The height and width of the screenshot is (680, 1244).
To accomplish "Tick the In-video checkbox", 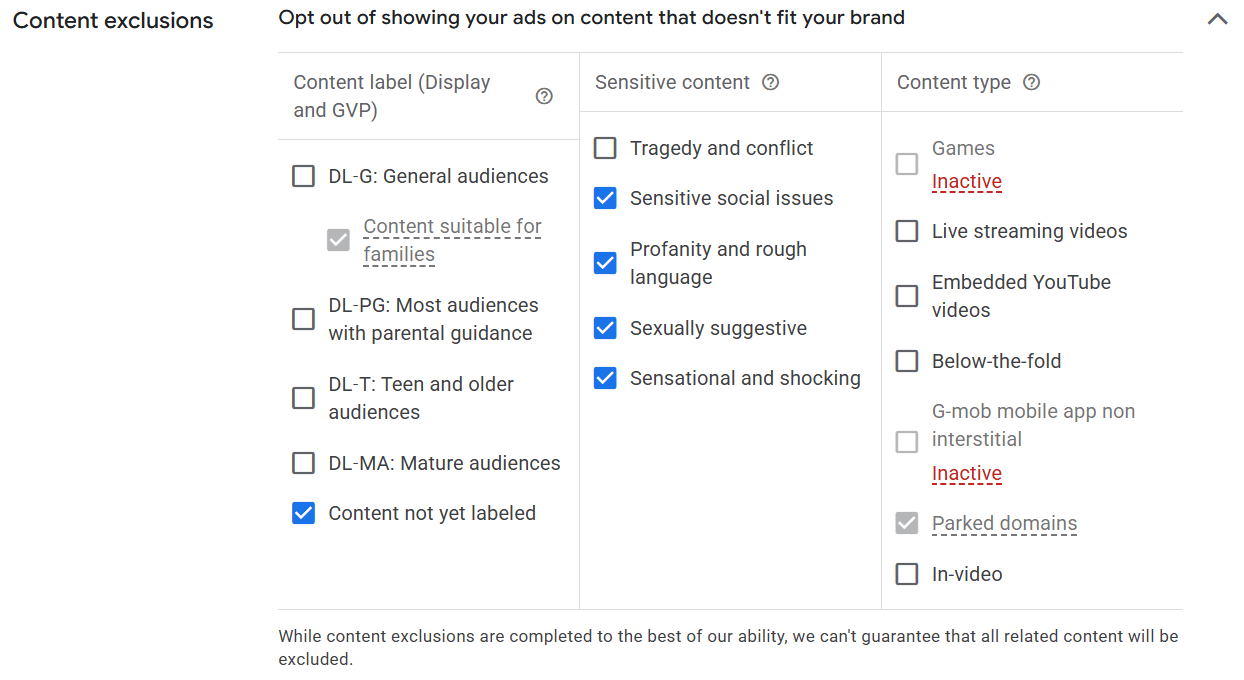I will (x=907, y=574).
